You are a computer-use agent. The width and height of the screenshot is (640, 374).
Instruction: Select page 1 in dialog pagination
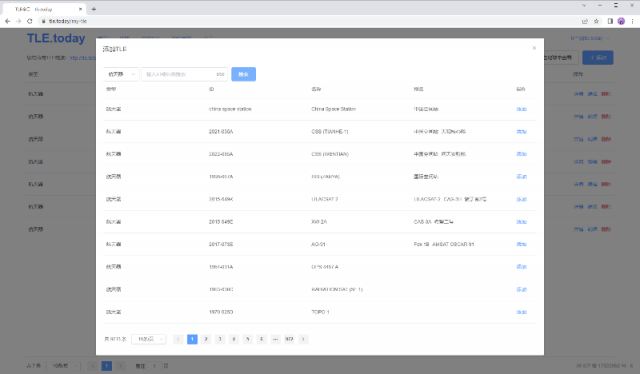point(192,339)
